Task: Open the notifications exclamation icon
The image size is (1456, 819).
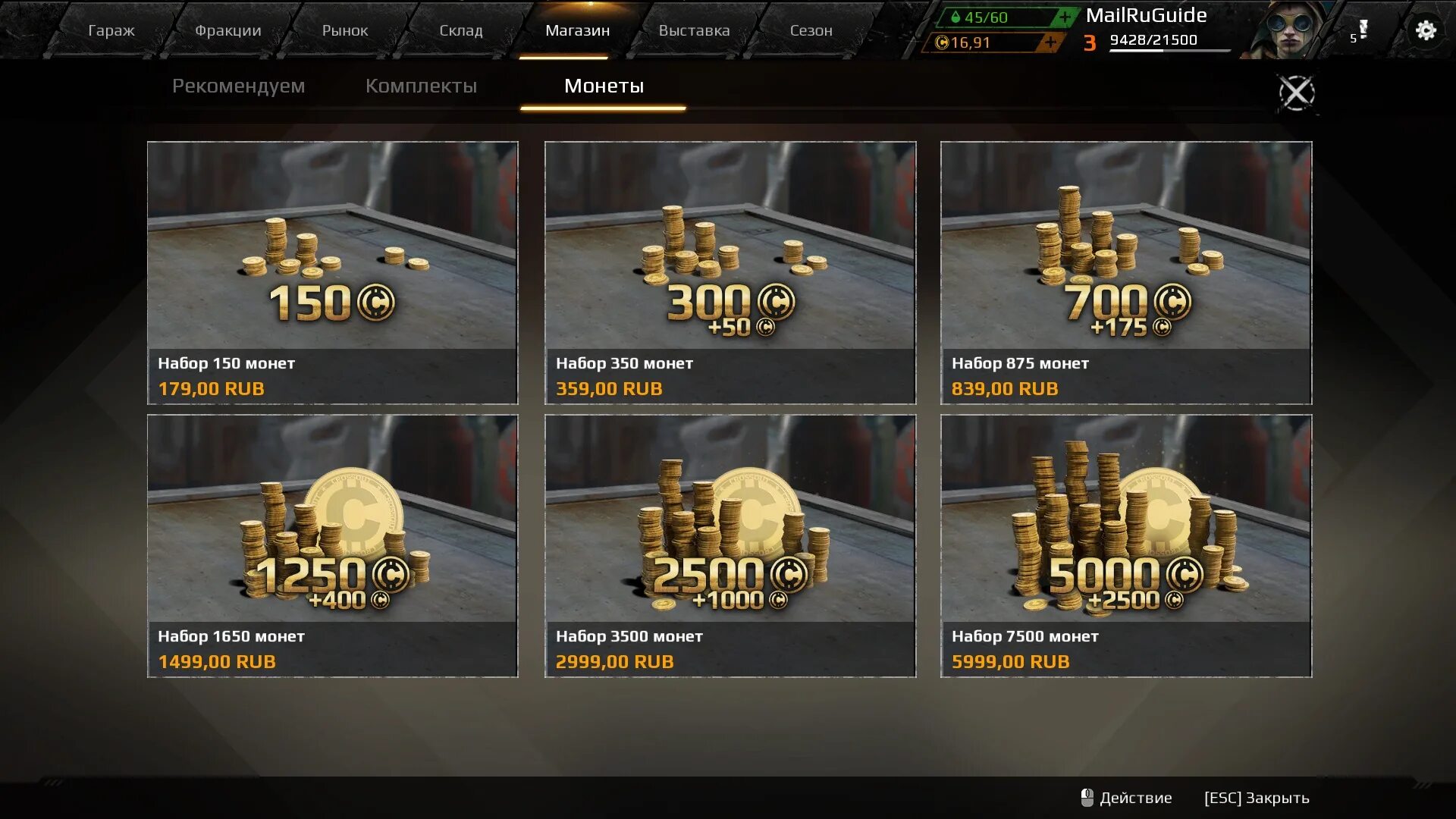Action: click(x=1361, y=30)
